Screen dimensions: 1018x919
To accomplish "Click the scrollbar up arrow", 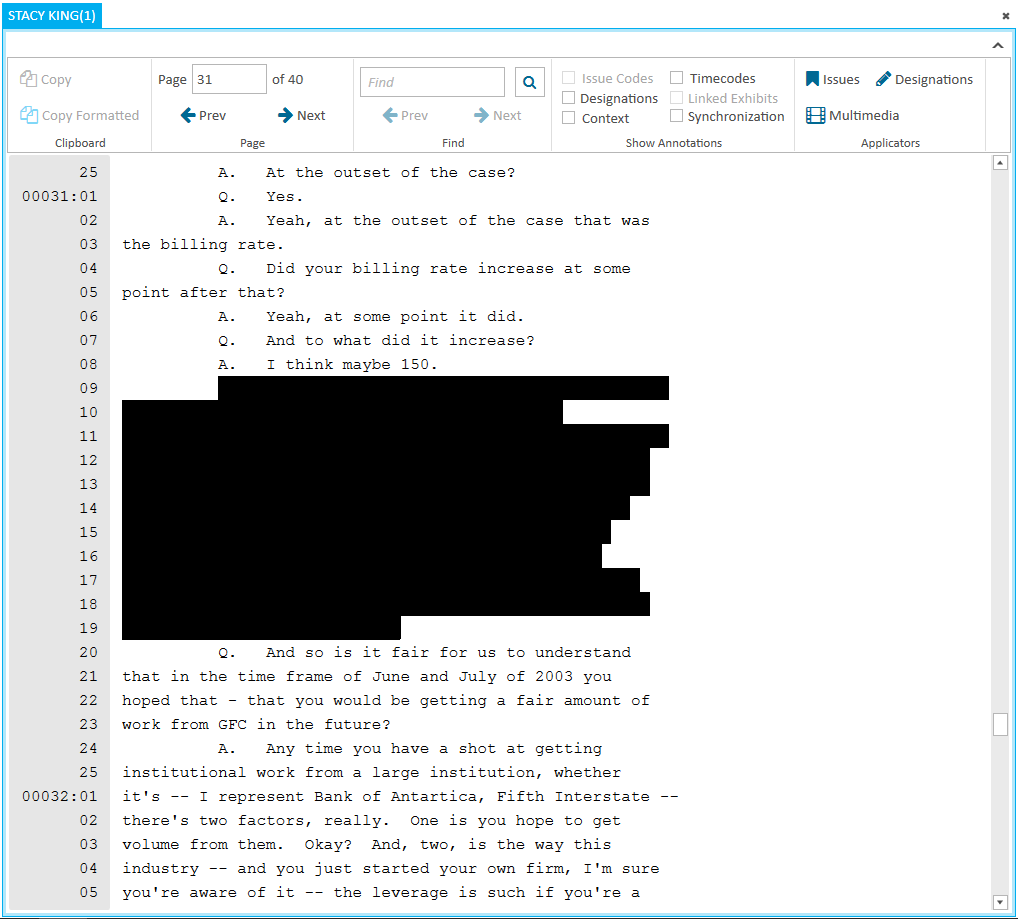I will 1000,163.
